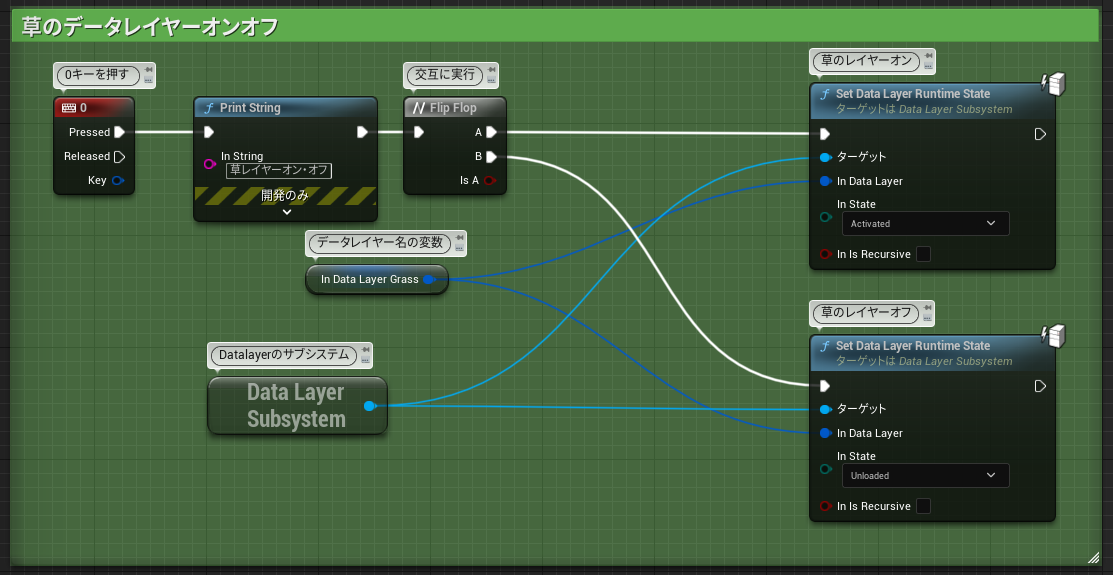The height and width of the screenshot is (575, 1113).
Task: Toggle the comment bubble pin on Datalayerのサブシステム
Action: (365, 350)
